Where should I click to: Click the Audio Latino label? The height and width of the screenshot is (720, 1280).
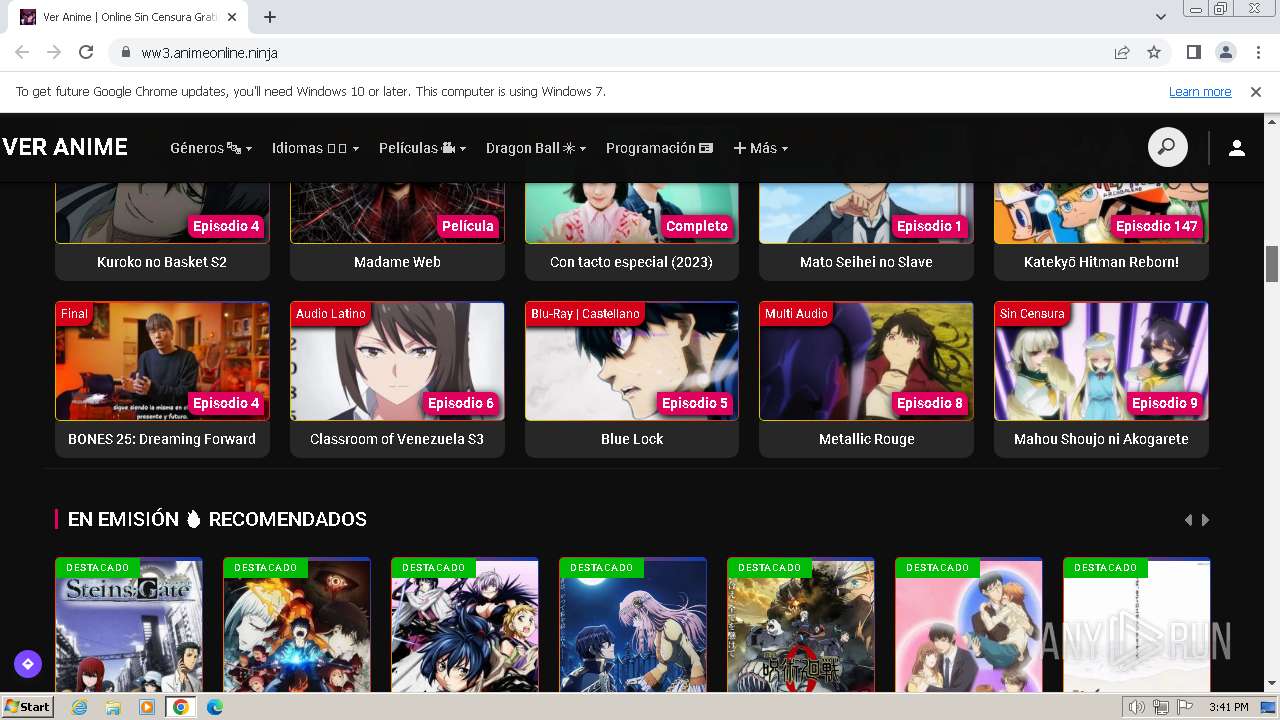[x=331, y=314]
